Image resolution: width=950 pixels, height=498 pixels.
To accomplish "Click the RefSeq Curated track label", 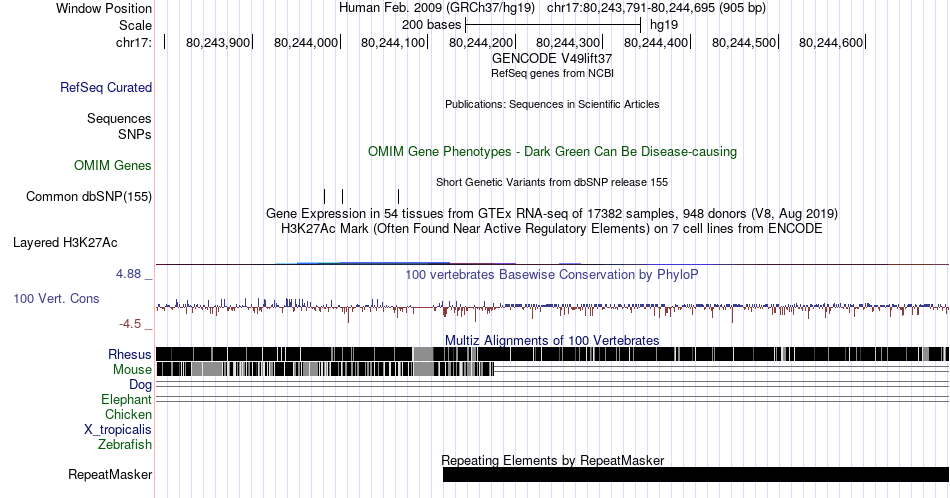I will tap(106, 87).
